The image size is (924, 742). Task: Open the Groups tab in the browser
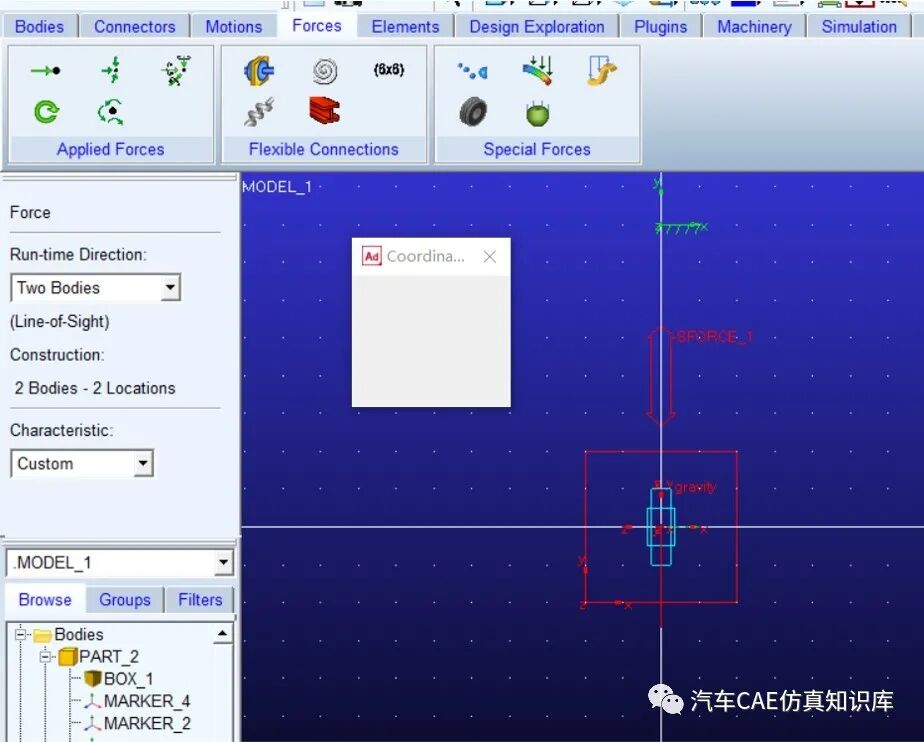[x=123, y=599]
